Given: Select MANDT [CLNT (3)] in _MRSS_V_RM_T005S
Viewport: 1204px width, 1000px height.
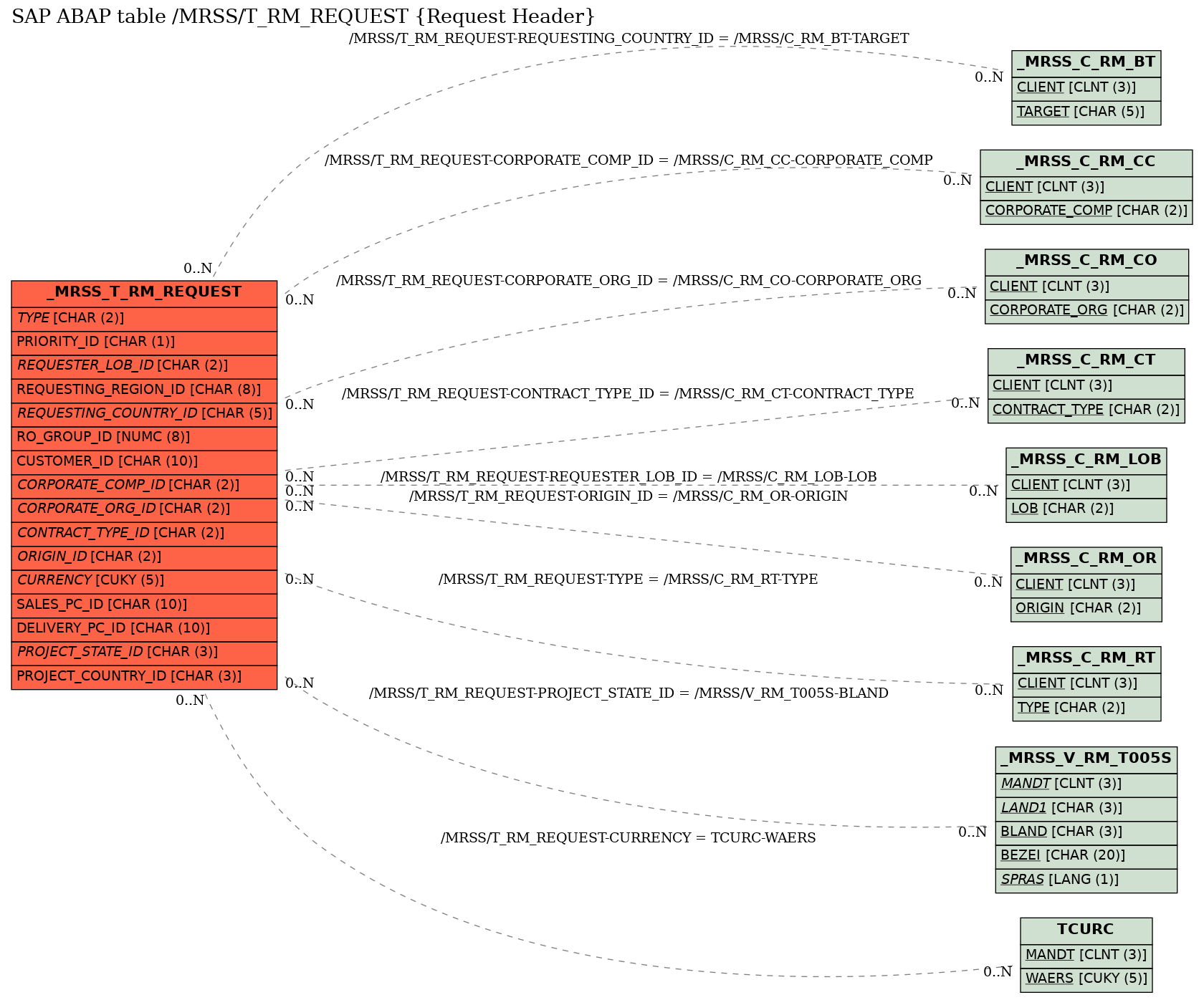Looking at the screenshot, I should [1086, 784].
